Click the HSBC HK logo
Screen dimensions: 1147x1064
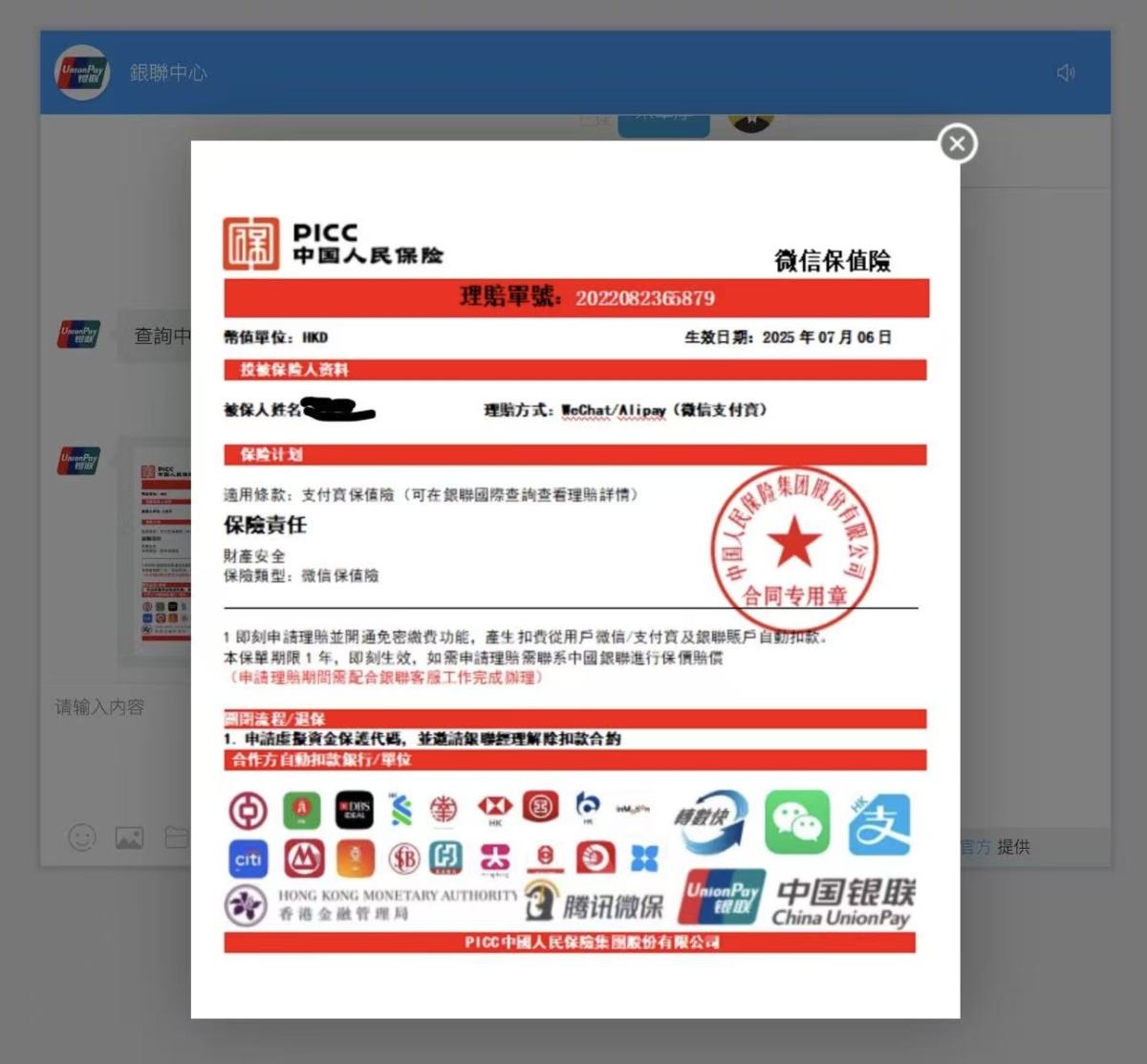pos(495,809)
